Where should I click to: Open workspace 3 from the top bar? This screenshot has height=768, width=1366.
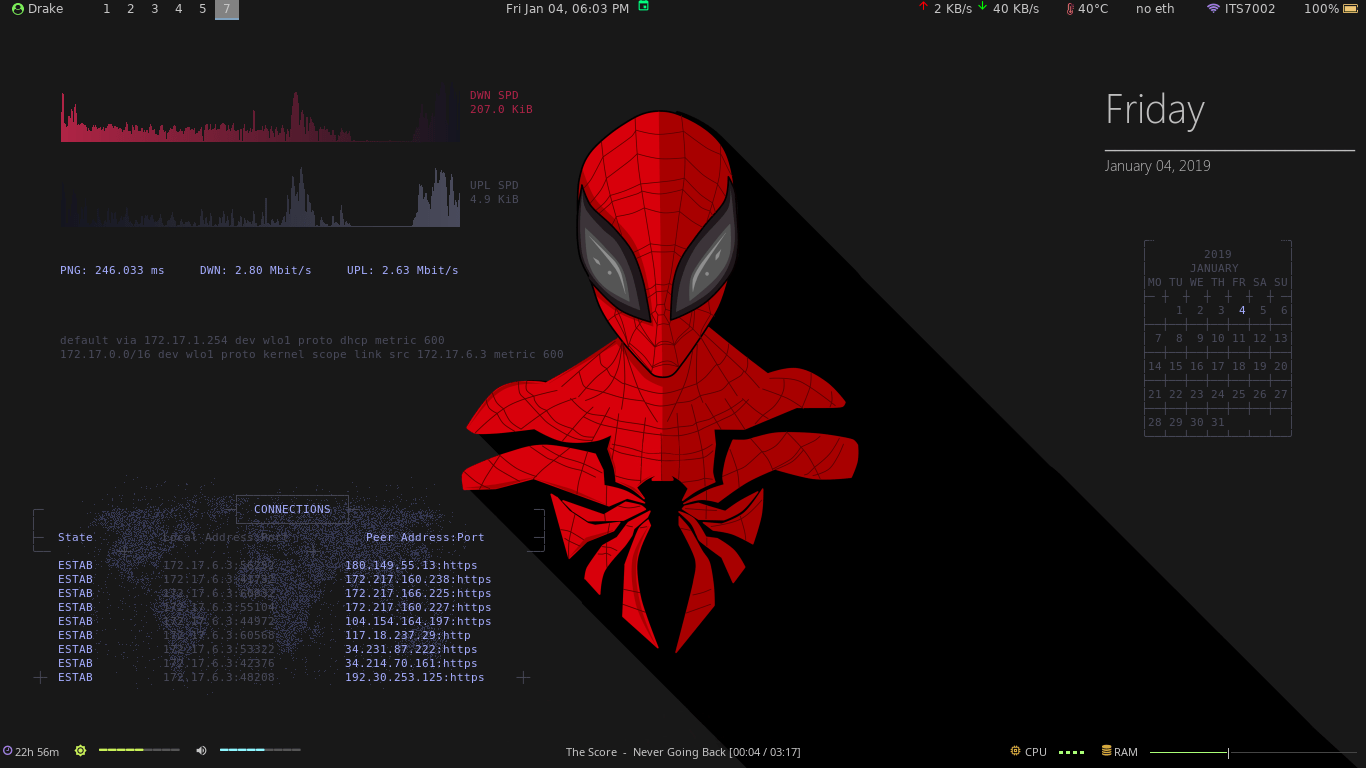pos(154,9)
